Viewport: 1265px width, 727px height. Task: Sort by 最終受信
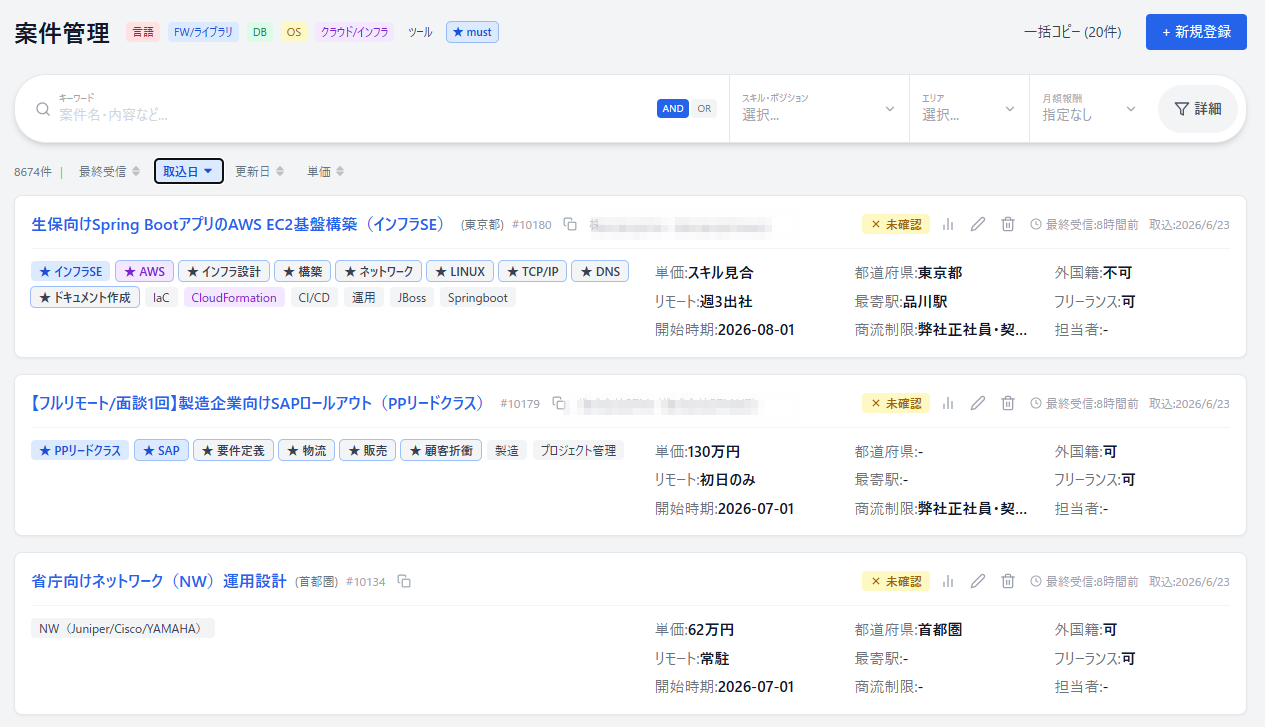click(x=110, y=171)
